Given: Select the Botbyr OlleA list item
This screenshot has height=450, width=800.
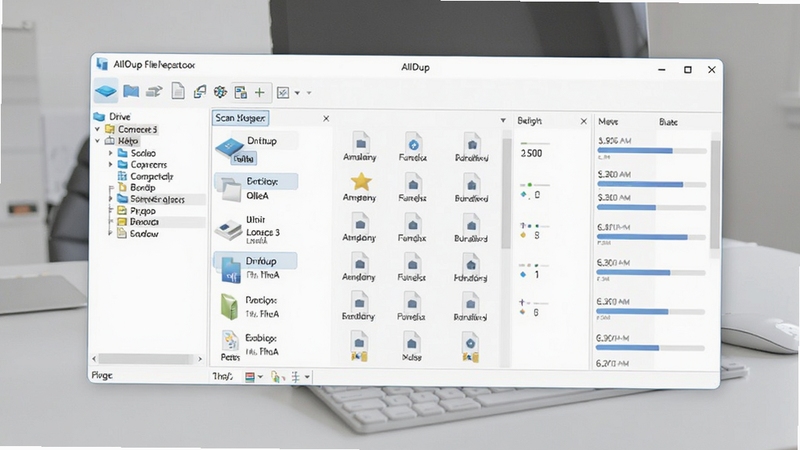Looking at the screenshot, I should (x=257, y=188).
